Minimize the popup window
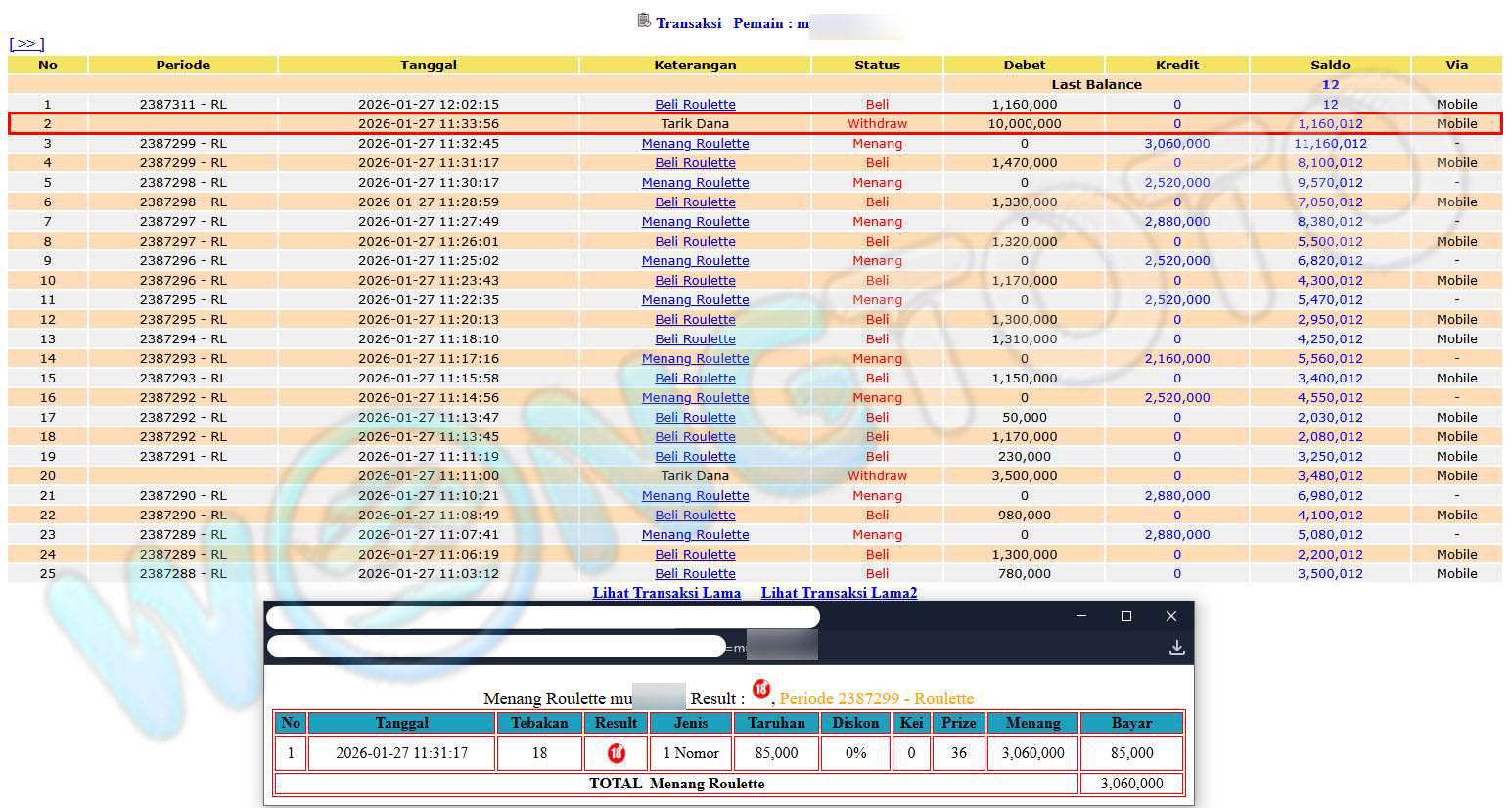1512x808 pixels. click(1081, 616)
